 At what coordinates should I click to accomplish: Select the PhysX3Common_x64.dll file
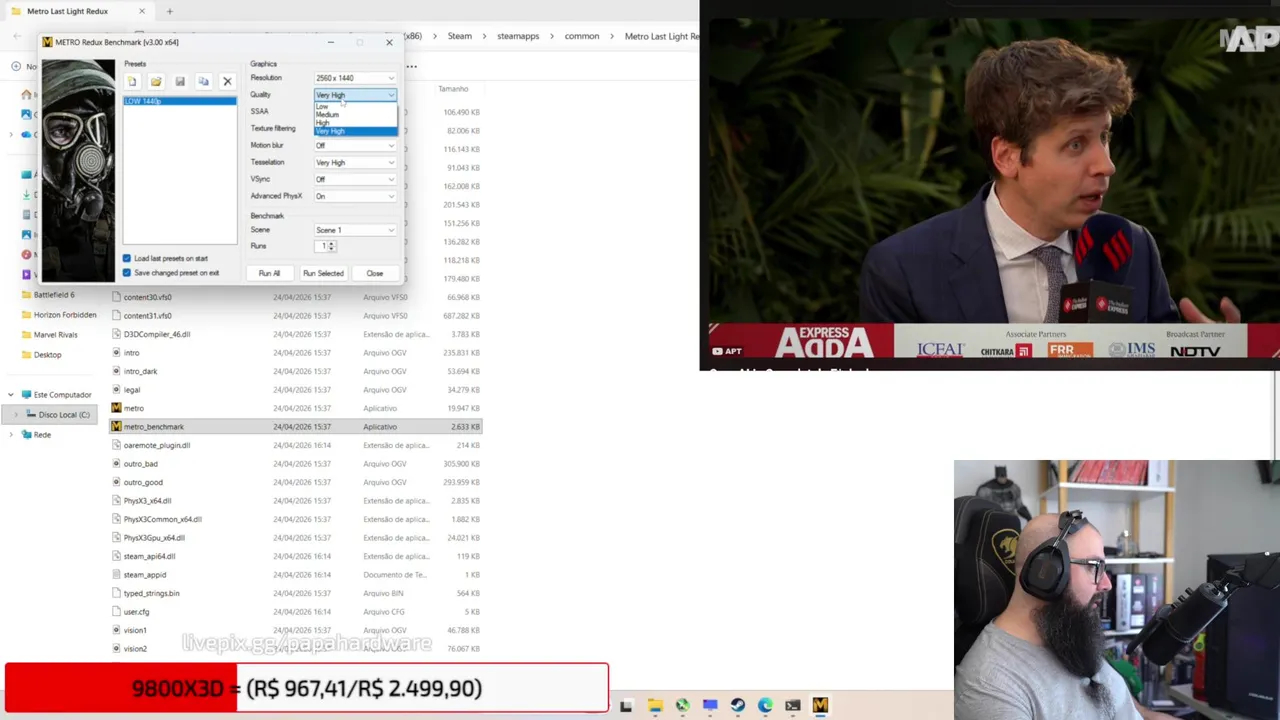(x=162, y=519)
